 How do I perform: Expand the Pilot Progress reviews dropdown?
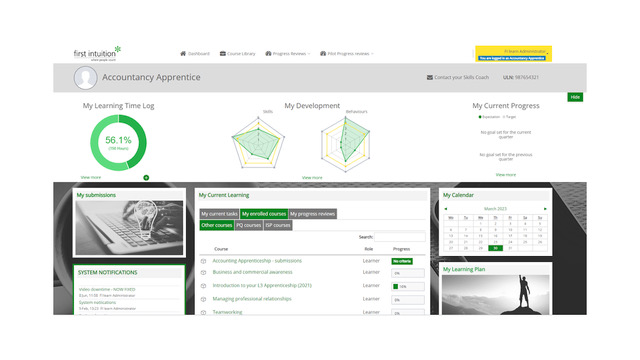point(347,53)
